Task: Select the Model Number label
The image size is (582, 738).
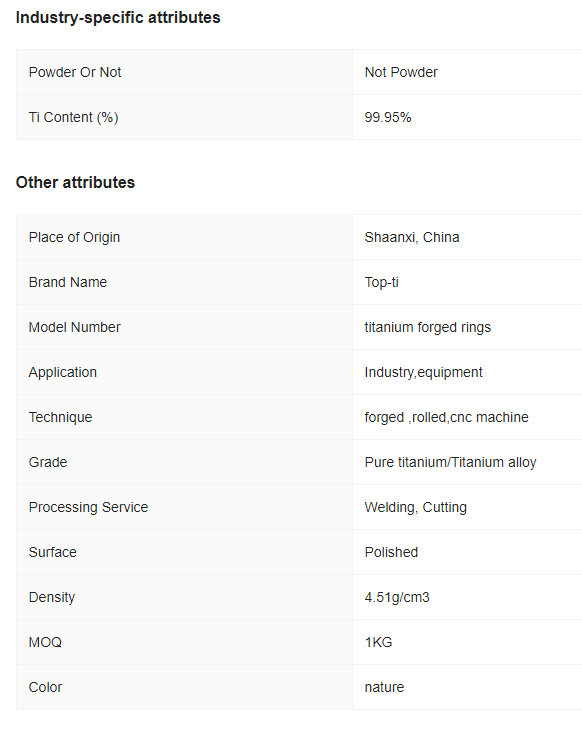Action: [x=74, y=327]
